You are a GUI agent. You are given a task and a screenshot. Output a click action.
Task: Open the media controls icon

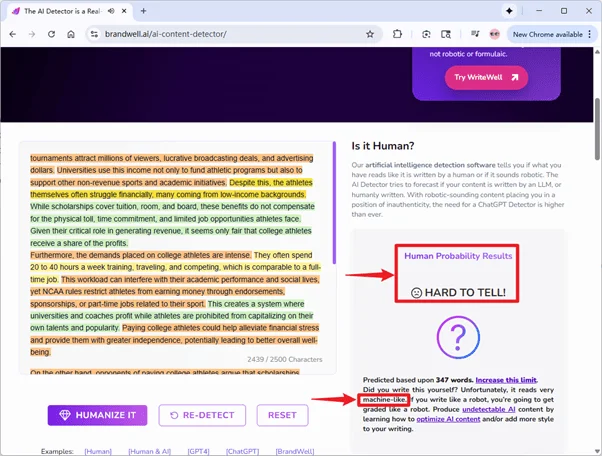[x=475, y=34]
